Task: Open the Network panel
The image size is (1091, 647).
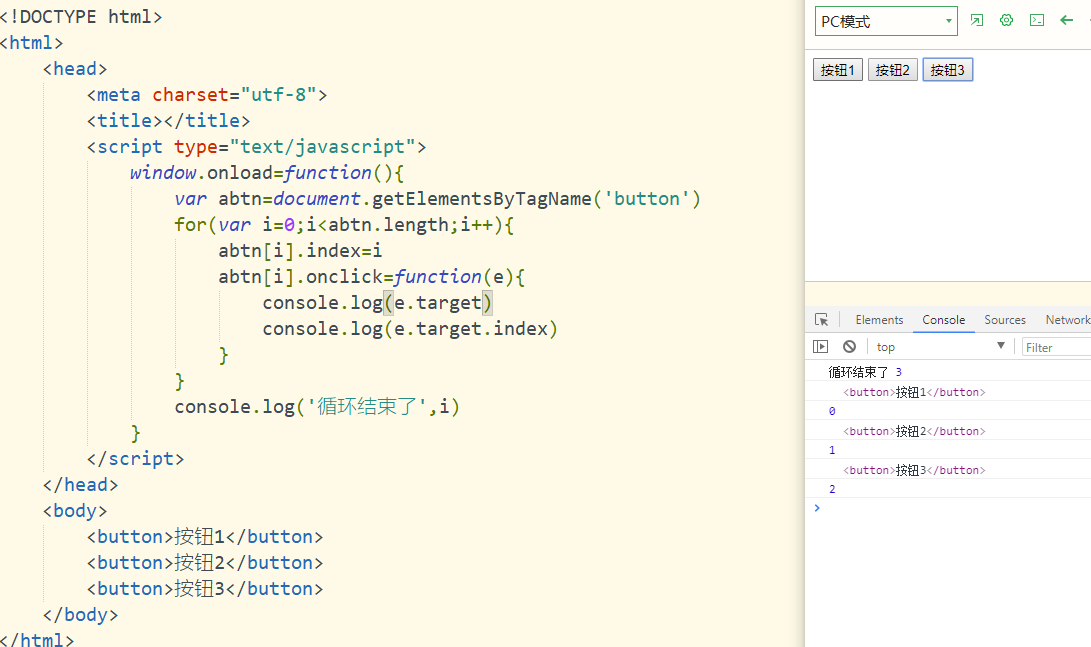Action: point(1066,319)
